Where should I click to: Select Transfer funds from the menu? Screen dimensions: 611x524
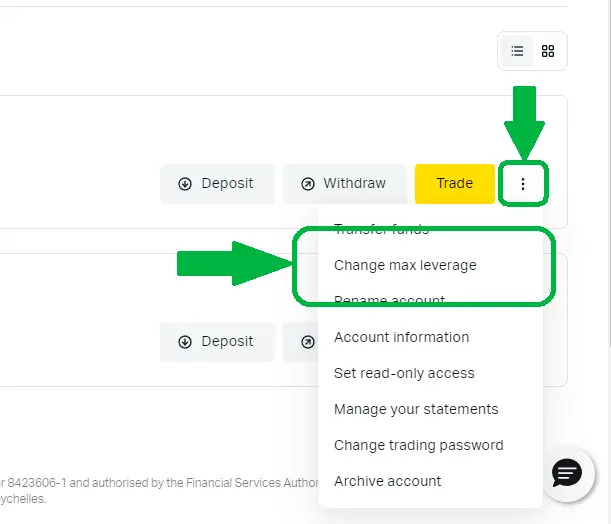[381, 229]
